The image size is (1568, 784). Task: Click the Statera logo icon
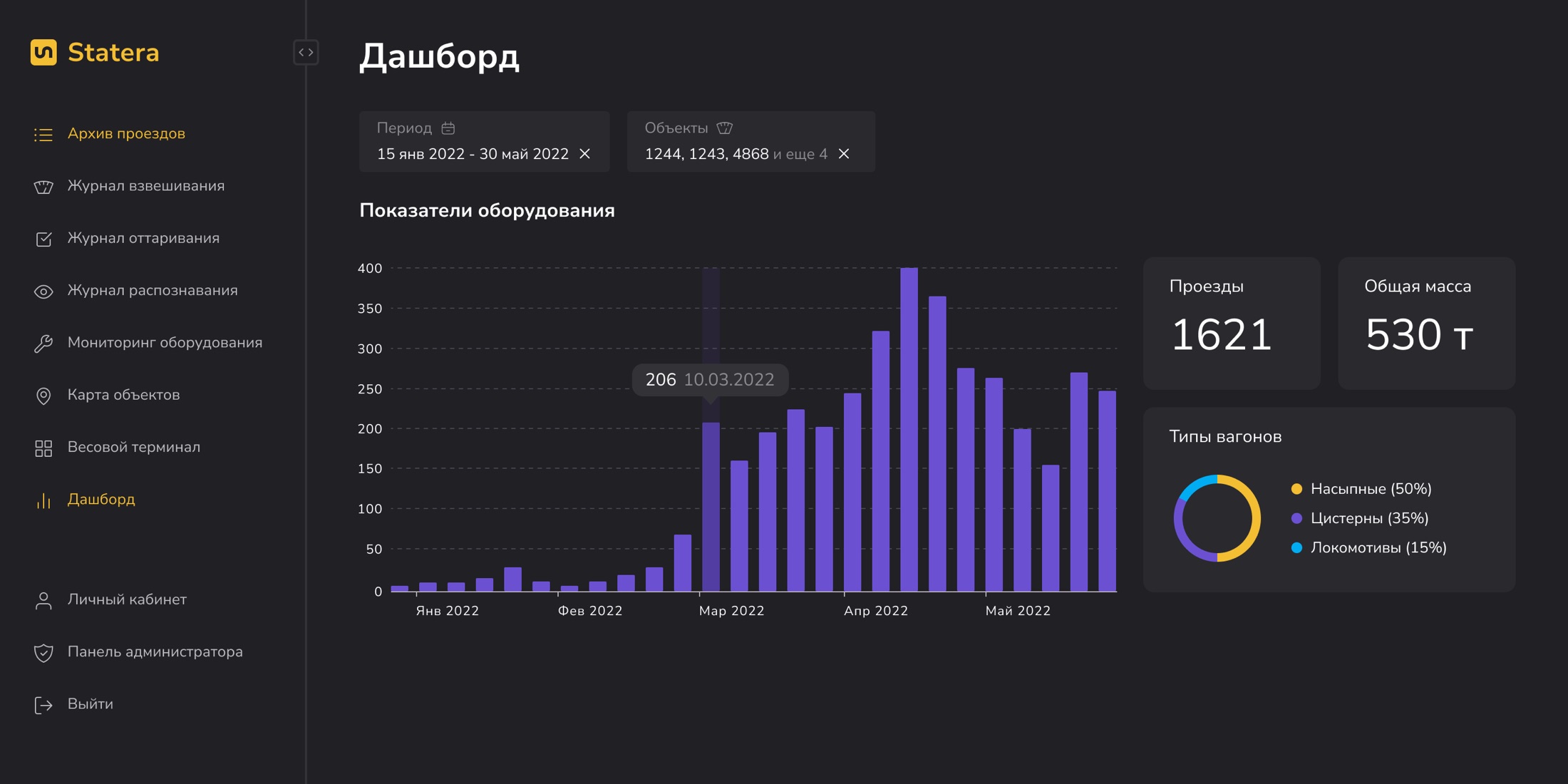(43, 53)
